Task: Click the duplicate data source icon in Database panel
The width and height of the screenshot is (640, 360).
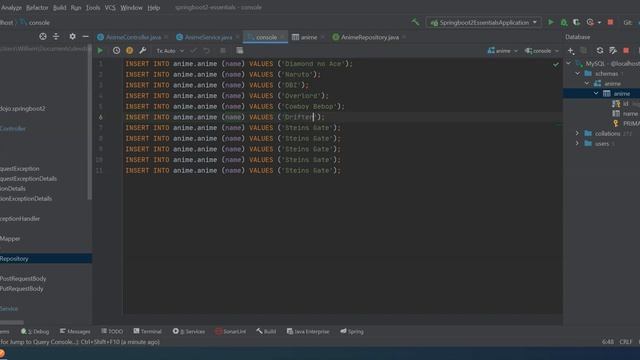Action: click(x=584, y=51)
